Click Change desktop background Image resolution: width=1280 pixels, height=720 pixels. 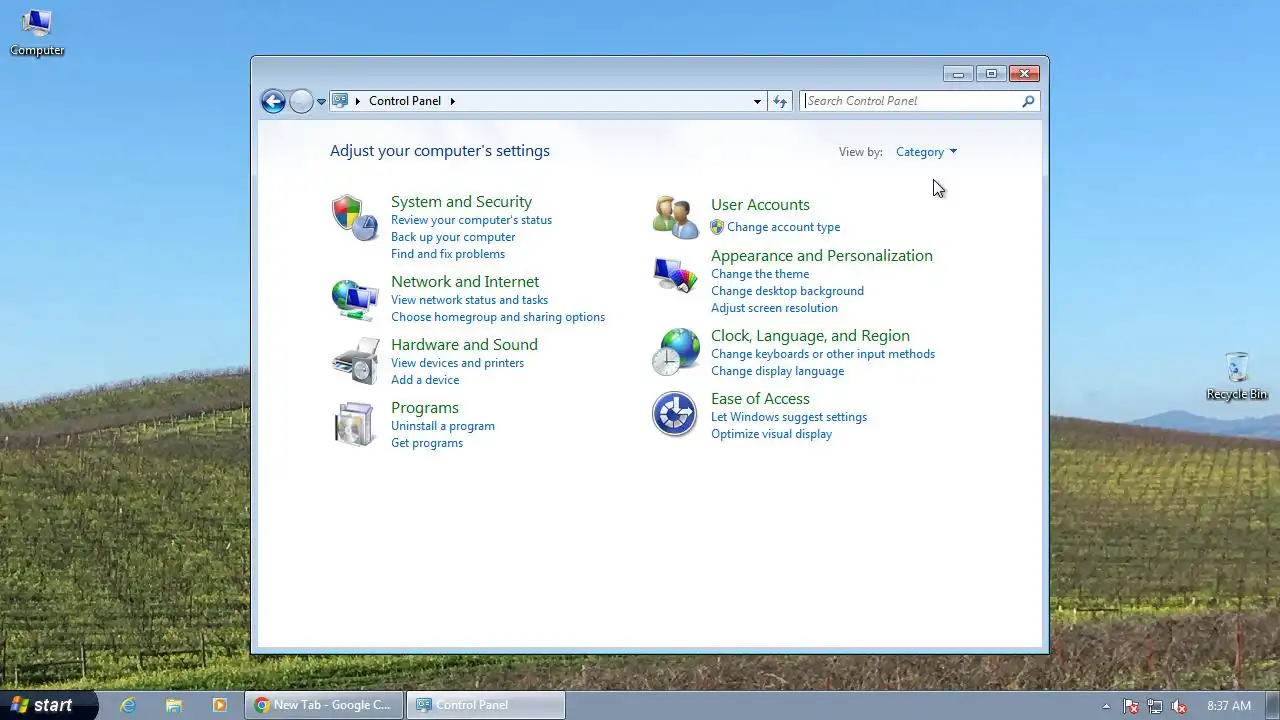pos(787,291)
